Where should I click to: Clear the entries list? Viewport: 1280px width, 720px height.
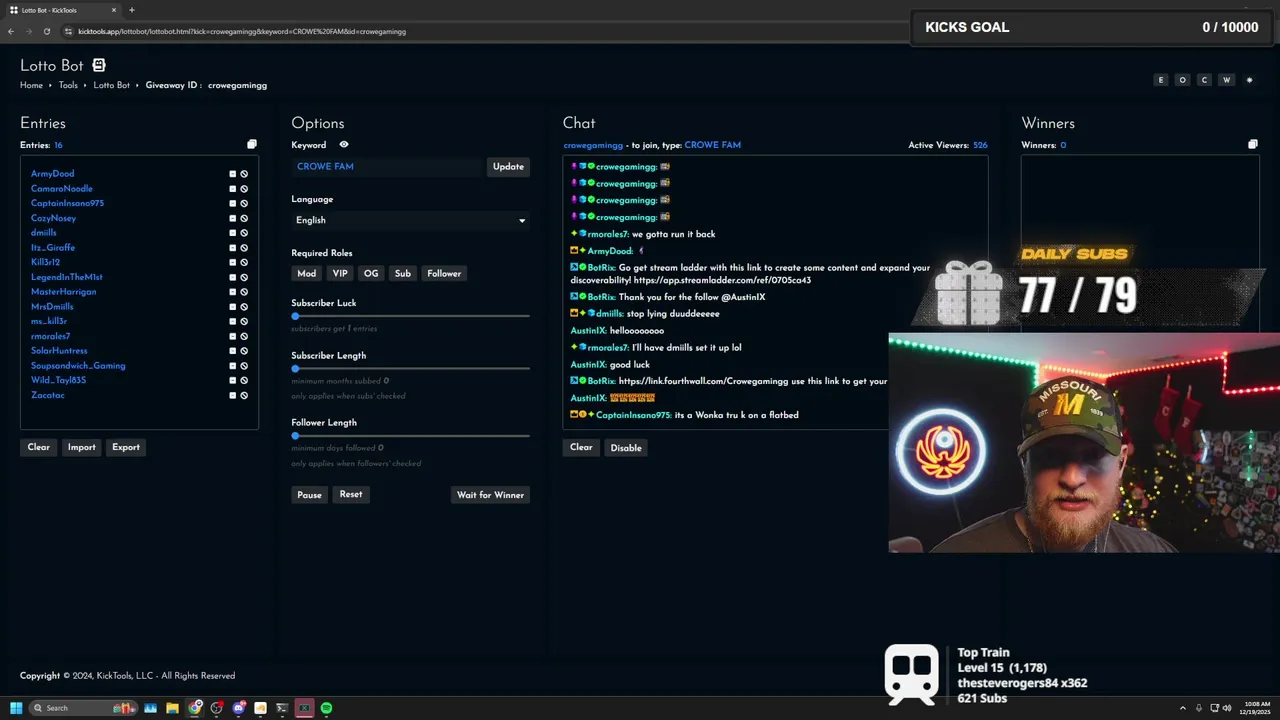click(38, 447)
